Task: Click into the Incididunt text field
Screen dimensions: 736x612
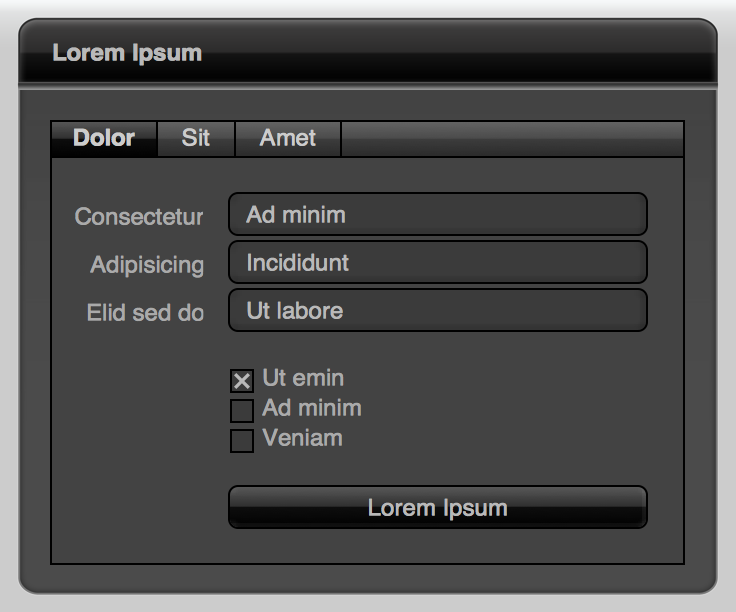Action: 438,262
